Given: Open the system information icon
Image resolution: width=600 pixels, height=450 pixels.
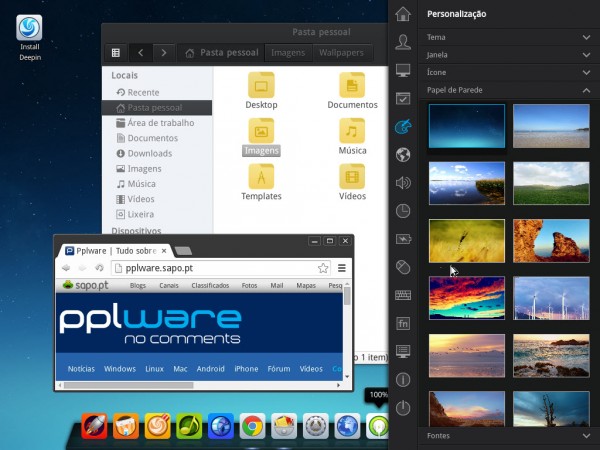Looking at the screenshot, I should click(x=403, y=380).
